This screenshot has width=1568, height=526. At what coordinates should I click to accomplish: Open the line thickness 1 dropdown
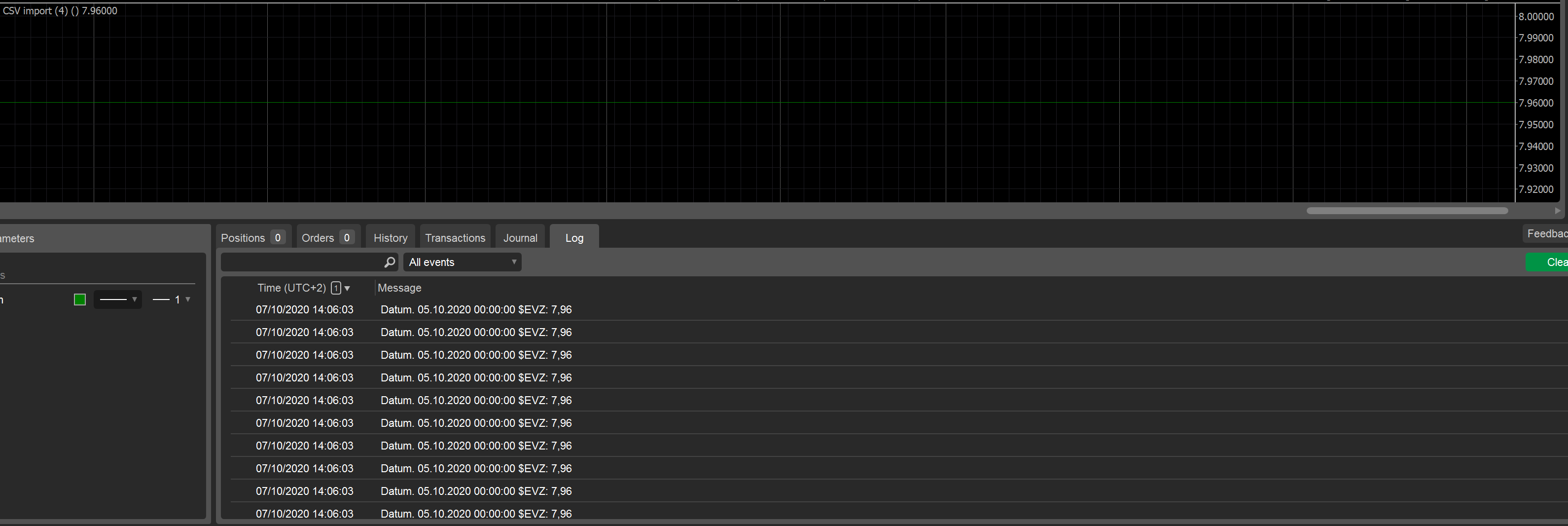pyautogui.click(x=171, y=300)
